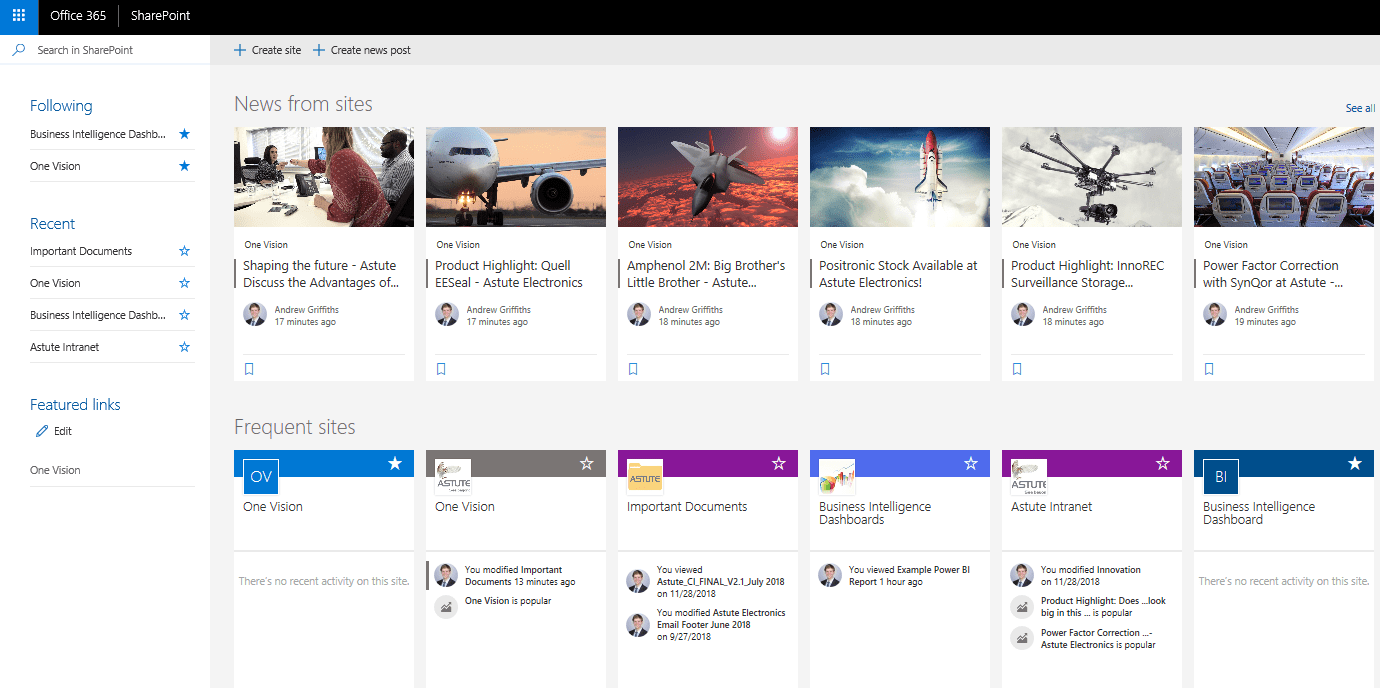Click Important Documents folder logo in Frequent sites
Image resolution: width=1380 pixels, height=688 pixels.
645,477
